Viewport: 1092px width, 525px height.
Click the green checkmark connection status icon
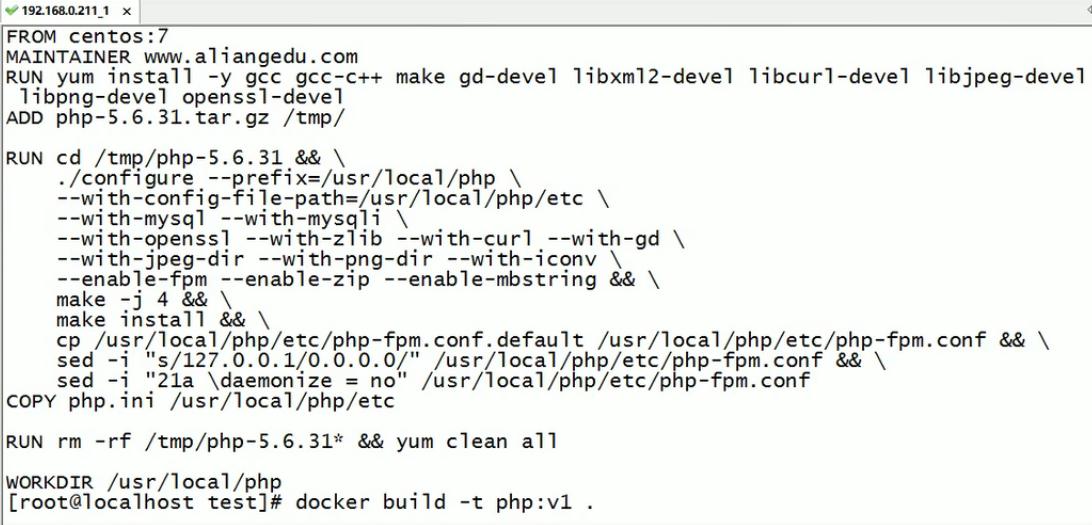(12, 11)
